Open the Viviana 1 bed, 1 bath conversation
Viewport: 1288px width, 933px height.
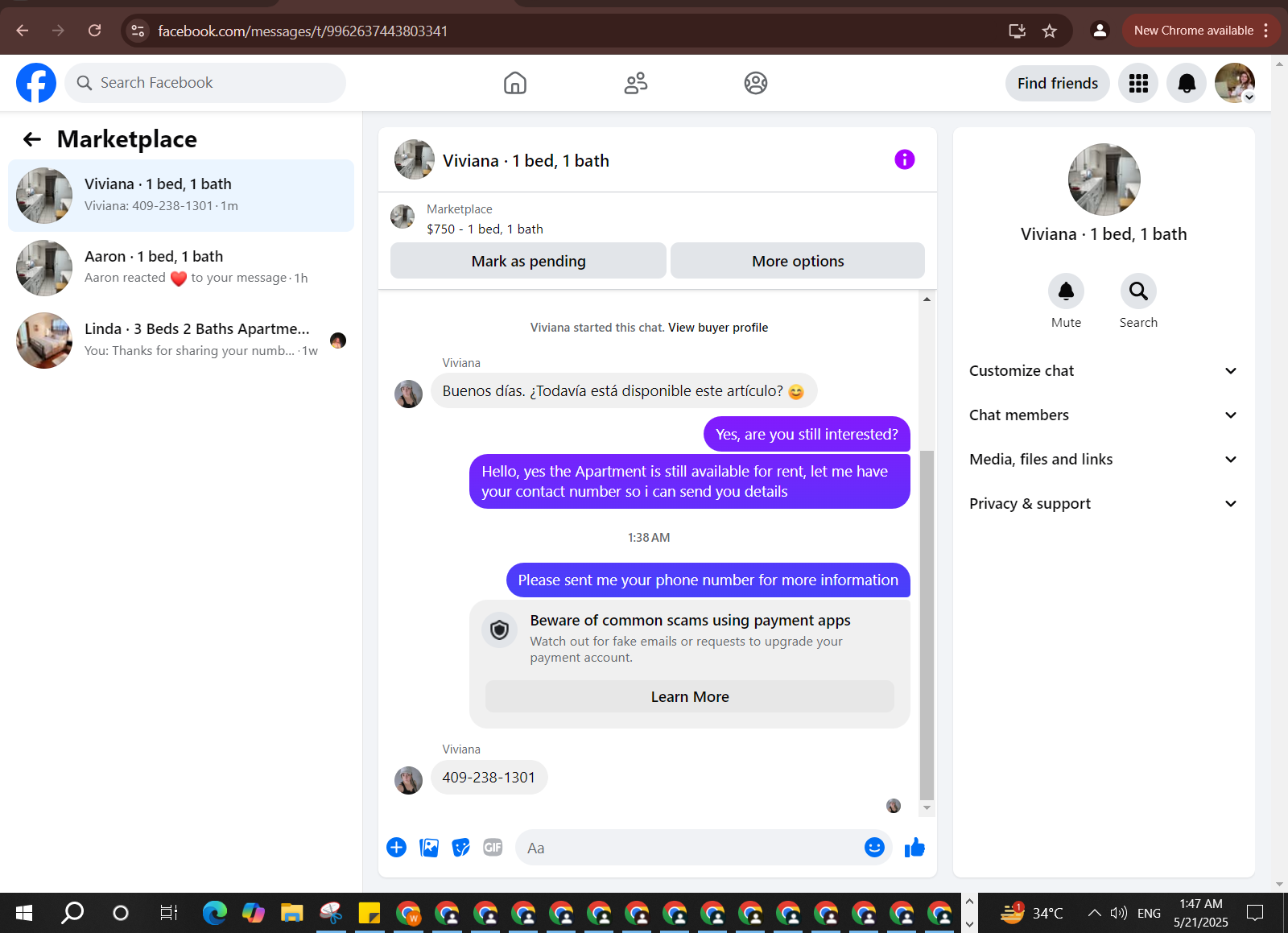(x=181, y=196)
